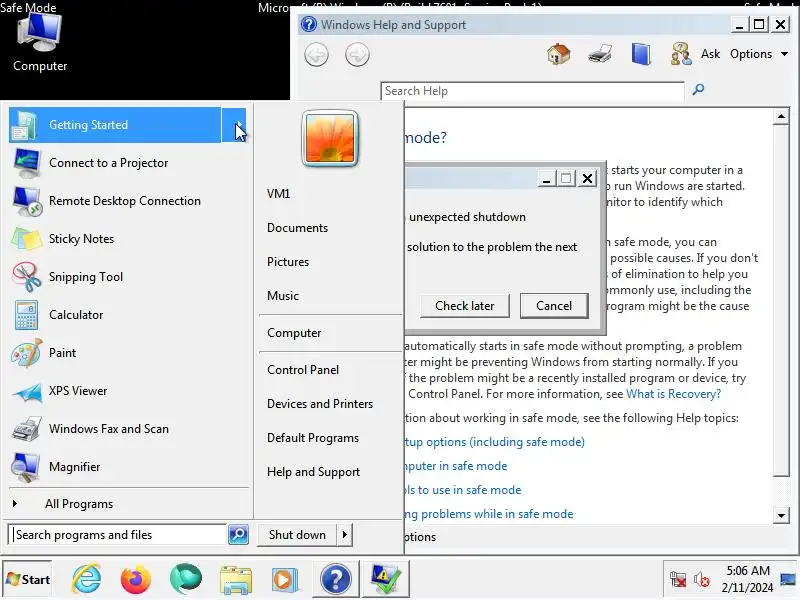
Task: Click the Remote Desktop Connection icon
Action: pos(27,201)
